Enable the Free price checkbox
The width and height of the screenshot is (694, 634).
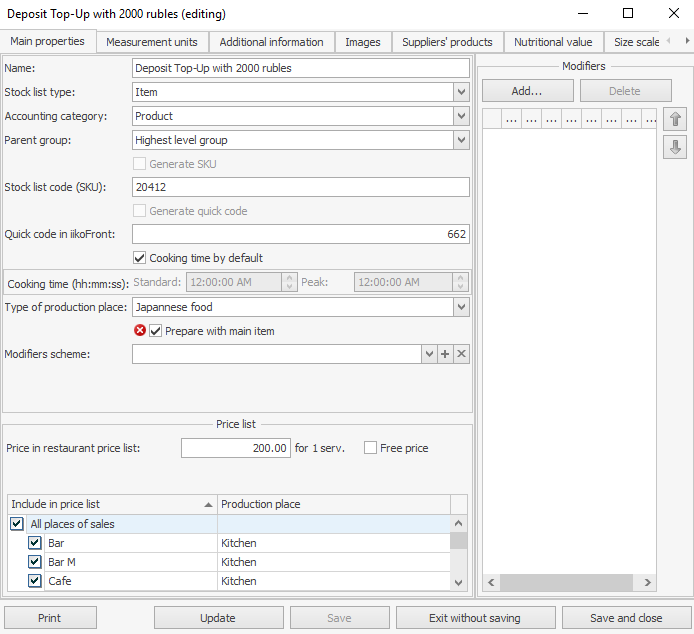click(371, 448)
